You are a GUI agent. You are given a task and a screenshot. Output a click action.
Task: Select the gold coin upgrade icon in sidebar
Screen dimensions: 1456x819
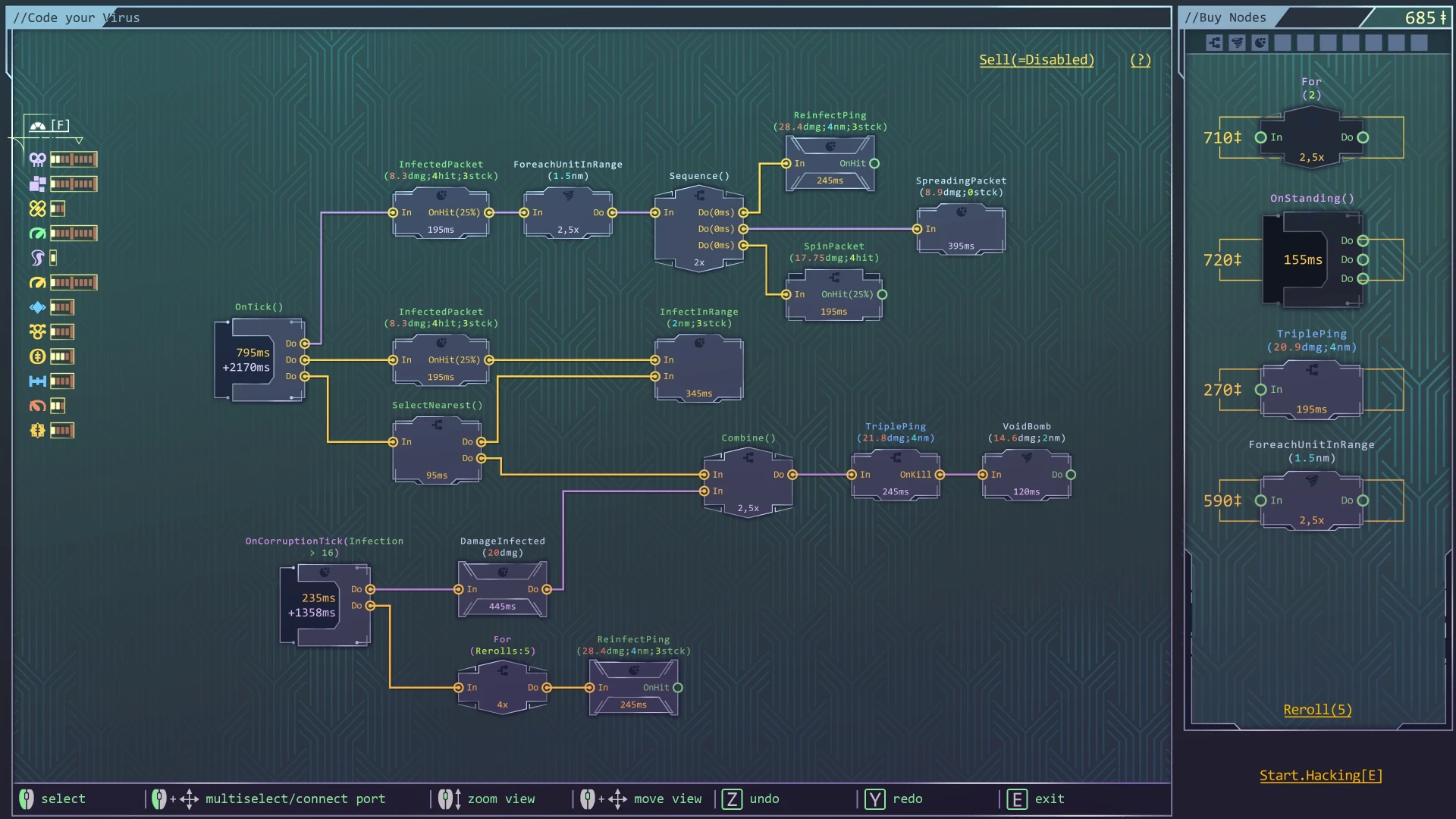(x=36, y=356)
